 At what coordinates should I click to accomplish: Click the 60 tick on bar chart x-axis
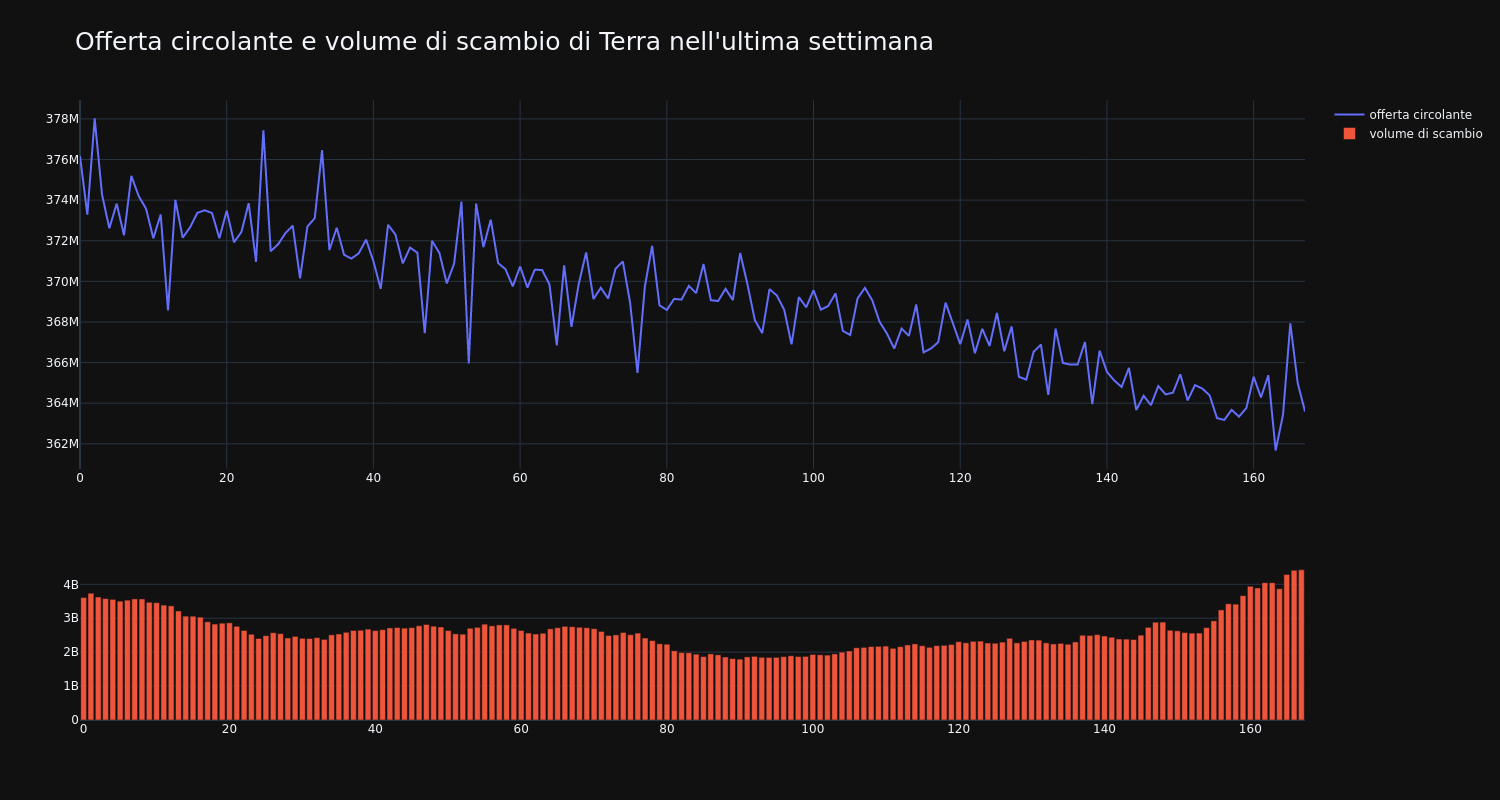[x=521, y=729]
